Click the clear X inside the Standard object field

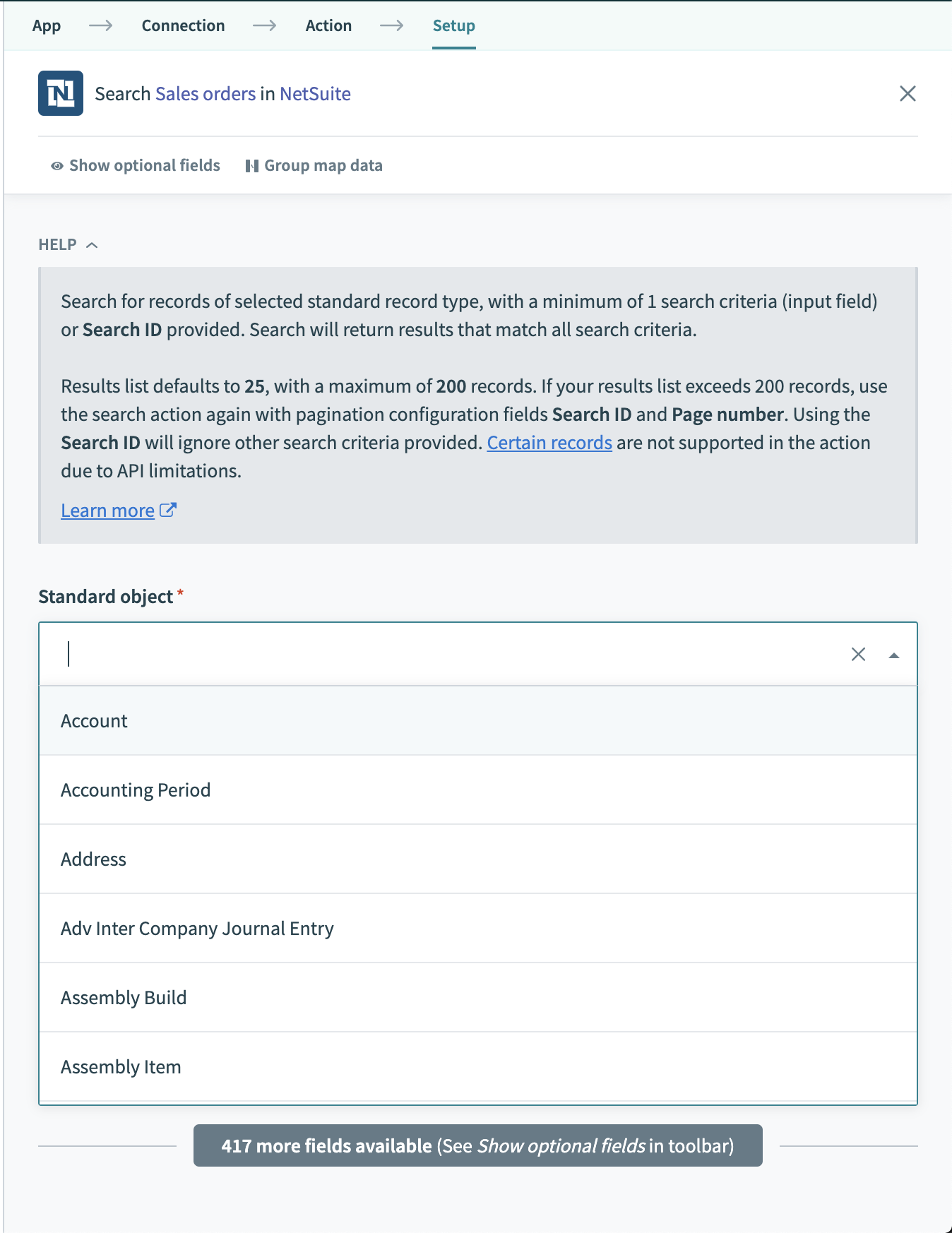point(859,655)
